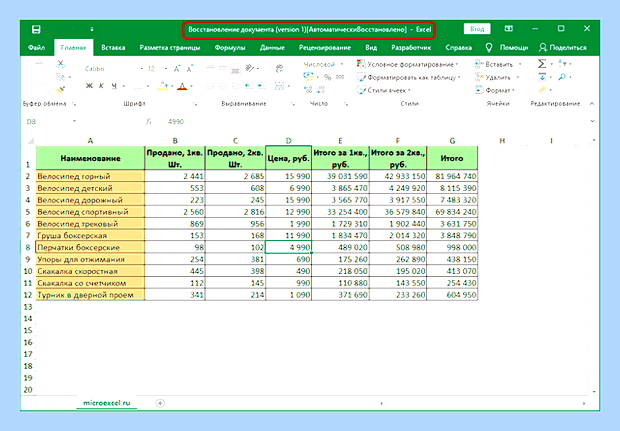This screenshot has height=431, width=620.
Task: Open the Calibri font name box
Action: pos(112,69)
